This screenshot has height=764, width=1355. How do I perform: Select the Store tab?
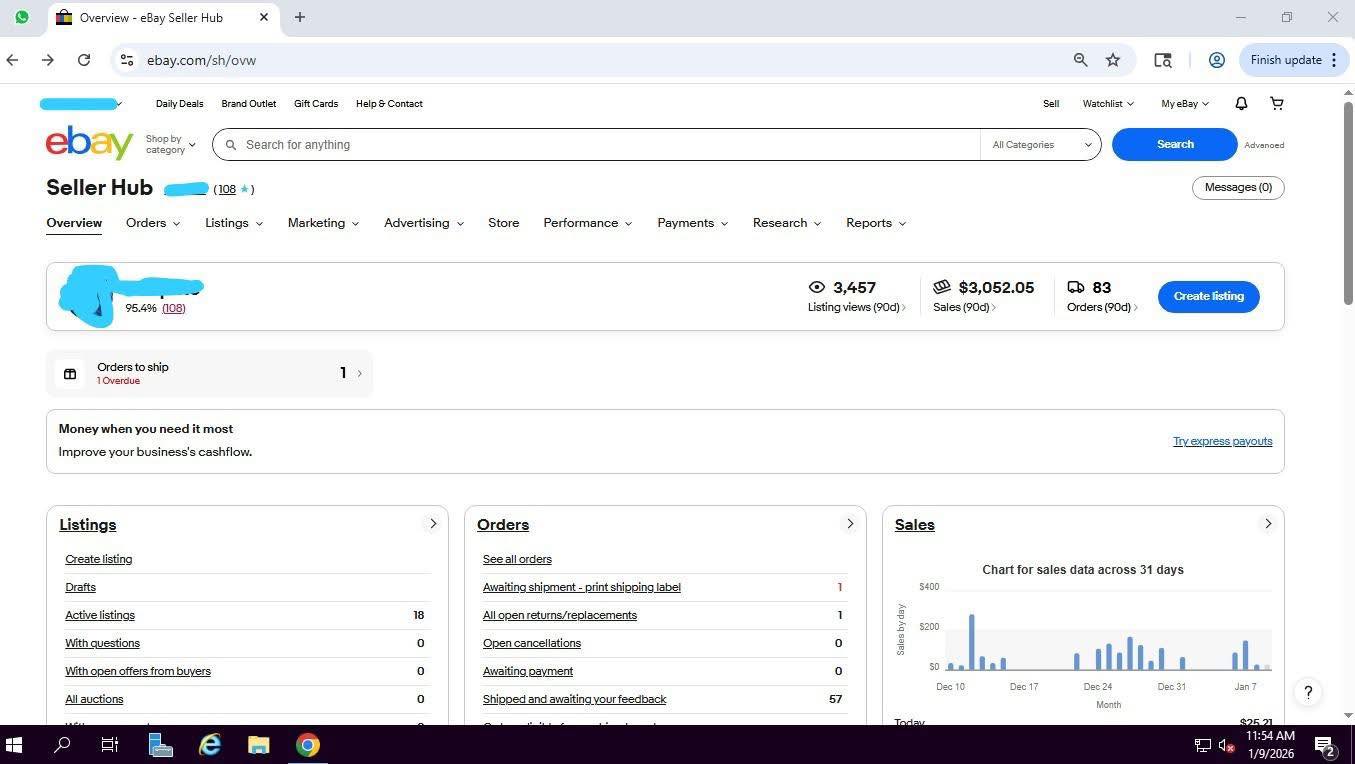(503, 223)
